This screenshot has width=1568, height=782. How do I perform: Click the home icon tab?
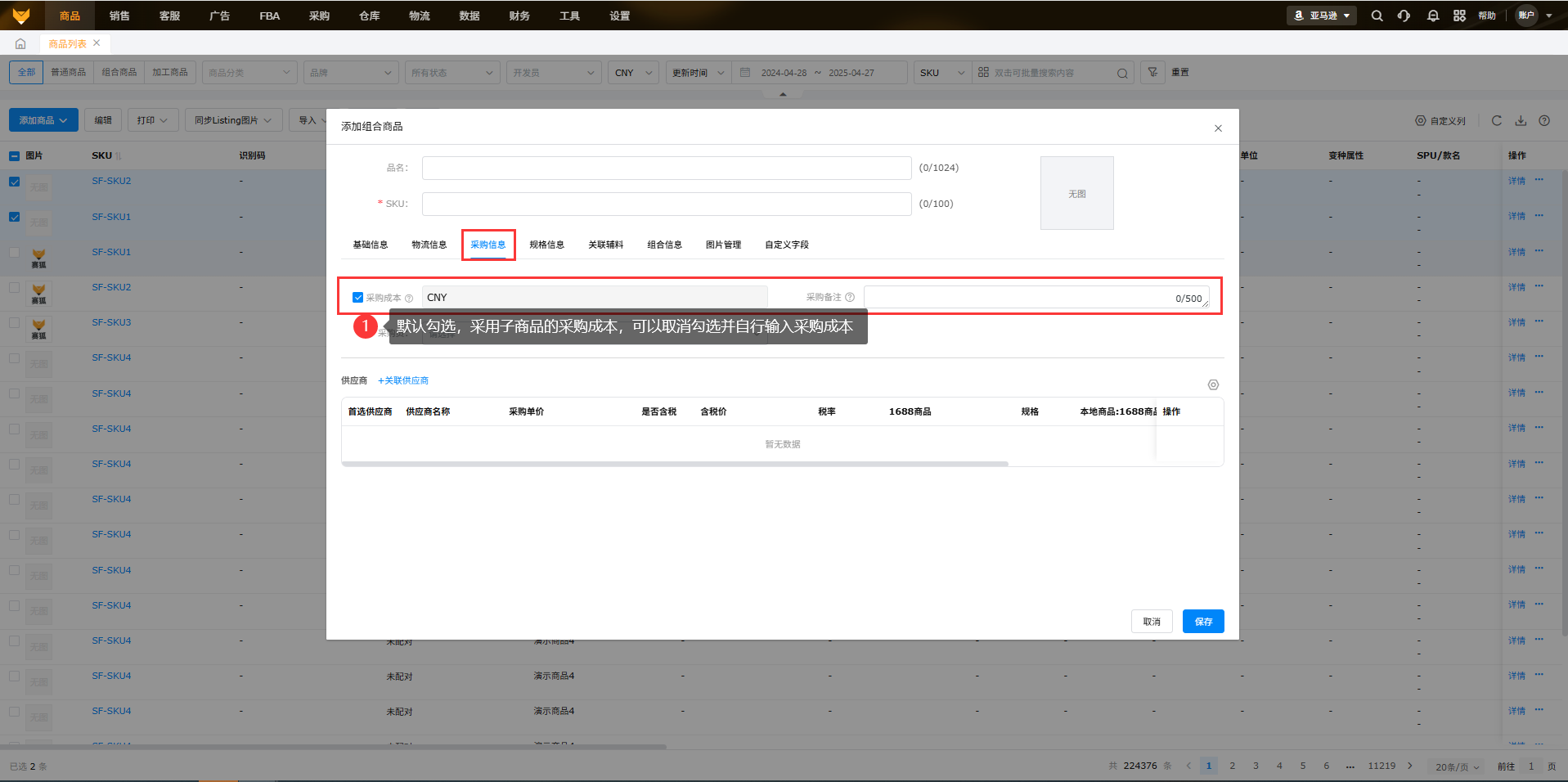(x=20, y=44)
